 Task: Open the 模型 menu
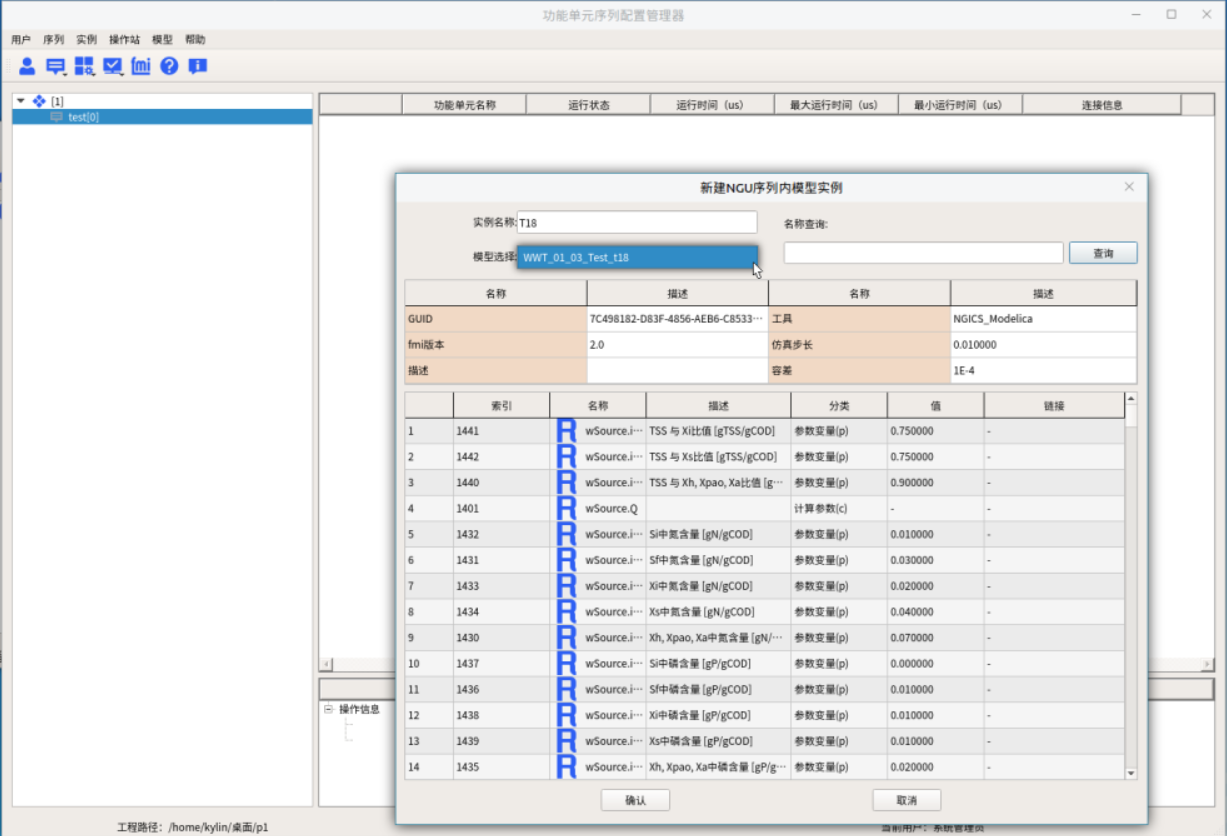click(x=162, y=40)
